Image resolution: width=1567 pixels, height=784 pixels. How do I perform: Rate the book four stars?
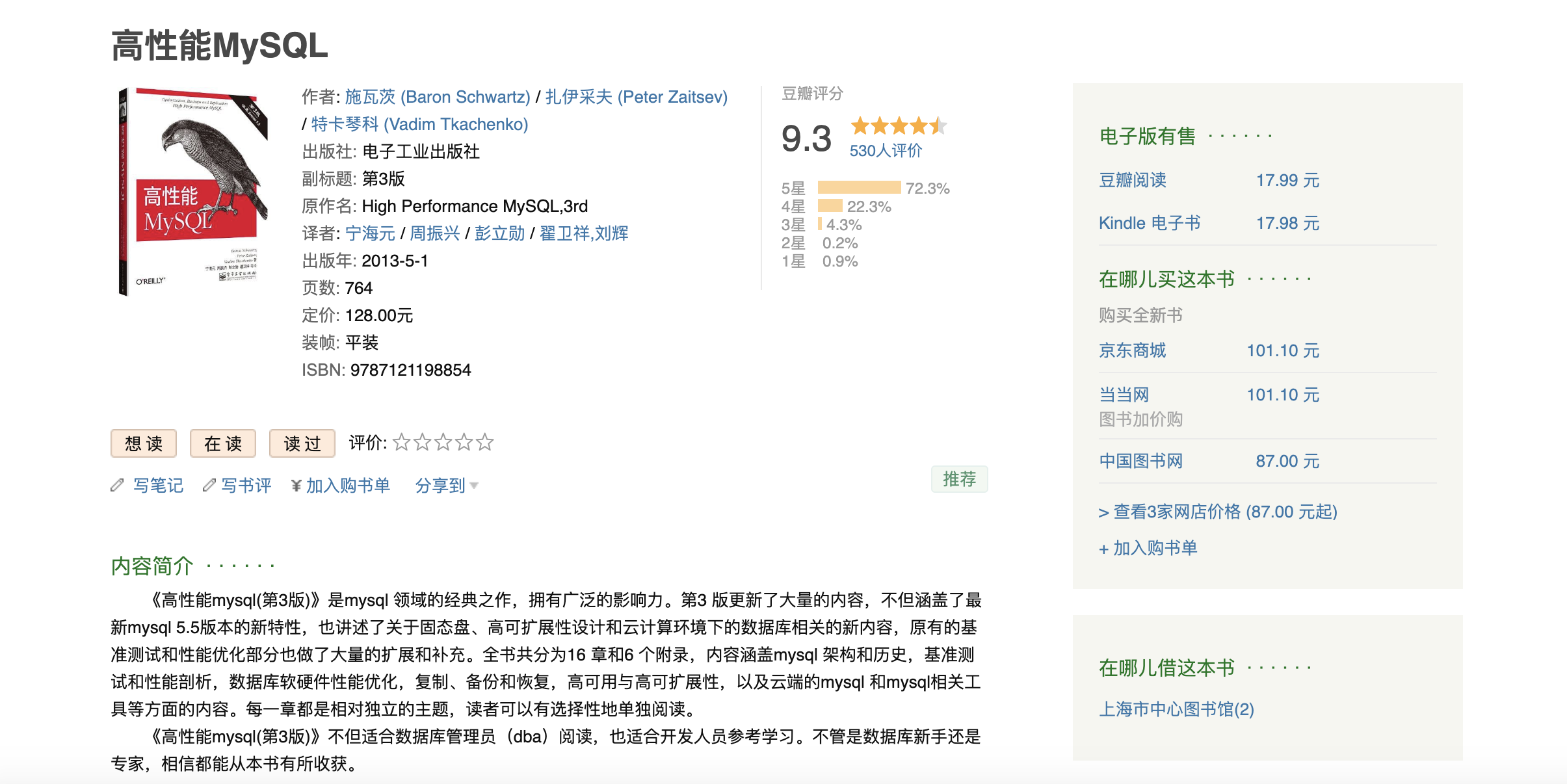tap(464, 443)
